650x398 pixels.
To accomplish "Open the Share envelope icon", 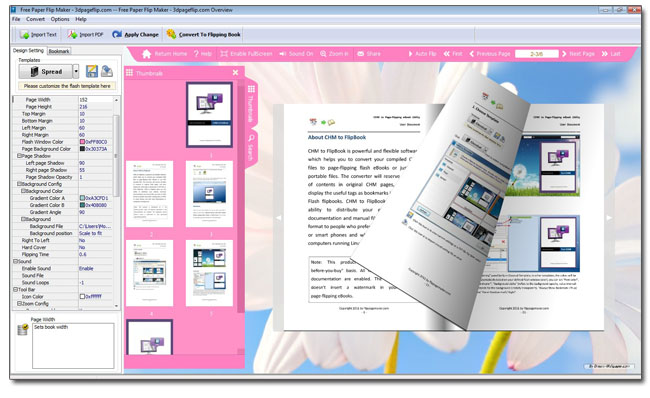I will (361, 54).
